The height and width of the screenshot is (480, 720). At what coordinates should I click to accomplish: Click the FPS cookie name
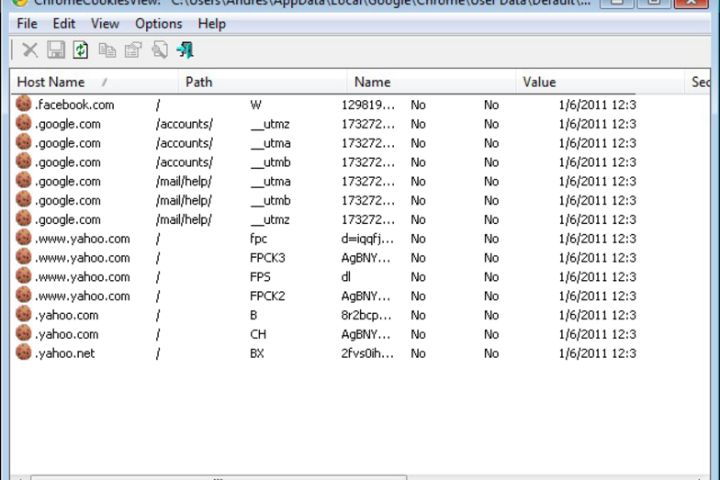pos(260,277)
